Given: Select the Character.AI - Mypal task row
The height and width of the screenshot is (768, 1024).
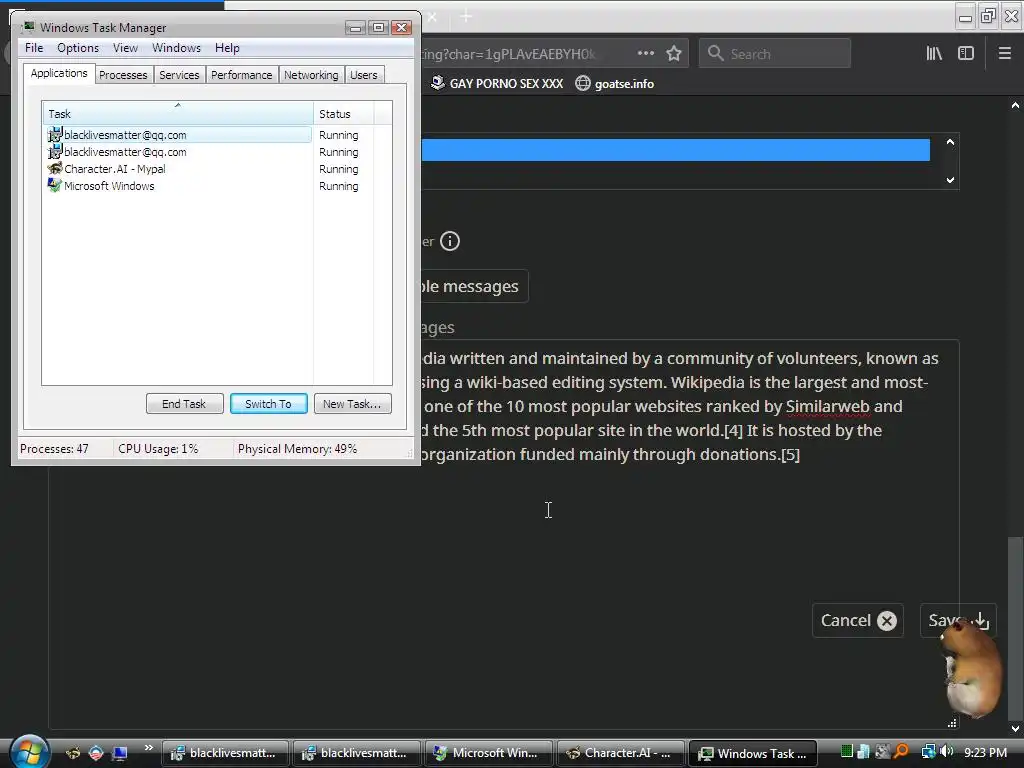Looking at the screenshot, I should click(178, 168).
